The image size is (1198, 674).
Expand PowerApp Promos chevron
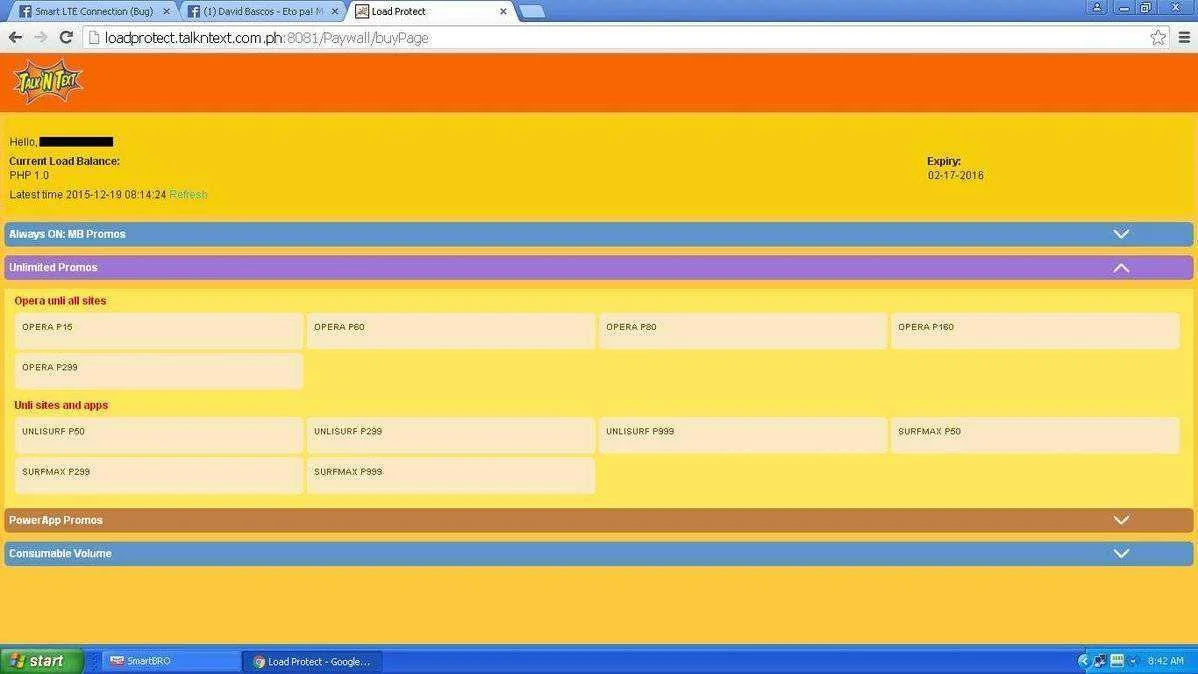coord(1121,520)
